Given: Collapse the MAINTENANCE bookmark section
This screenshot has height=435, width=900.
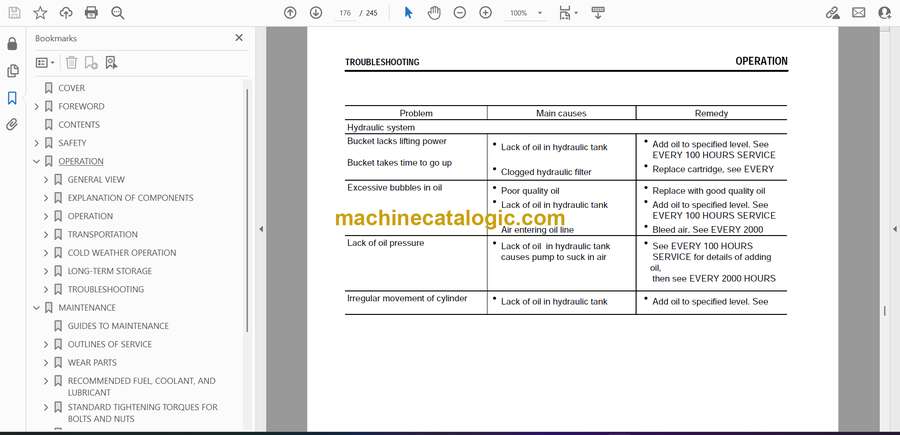Looking at the screenshot, I should 37,308.
